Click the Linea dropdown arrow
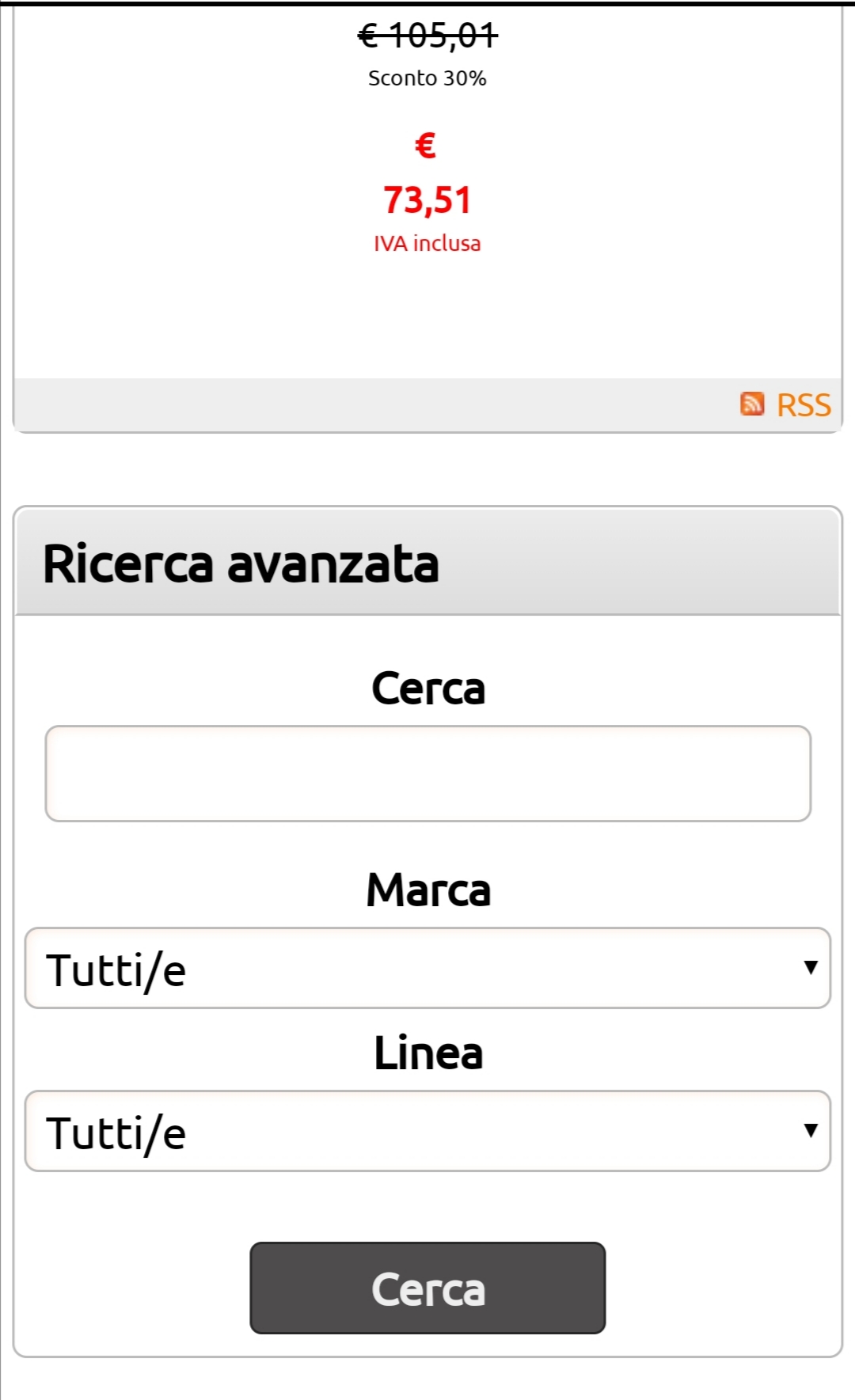 coord(810,1130)
